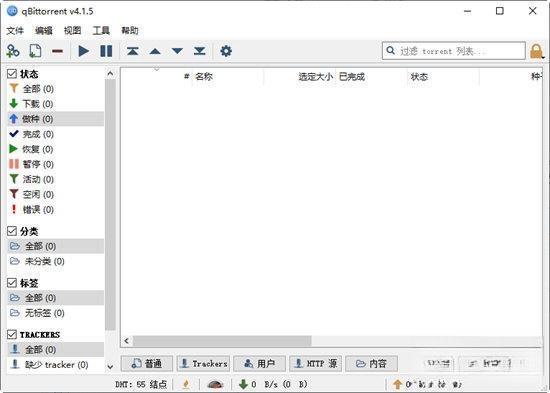Viewport: 550px width, 393px height.
Task: Switch to the HTTP 源 tab
Action: tap(315, 364)
